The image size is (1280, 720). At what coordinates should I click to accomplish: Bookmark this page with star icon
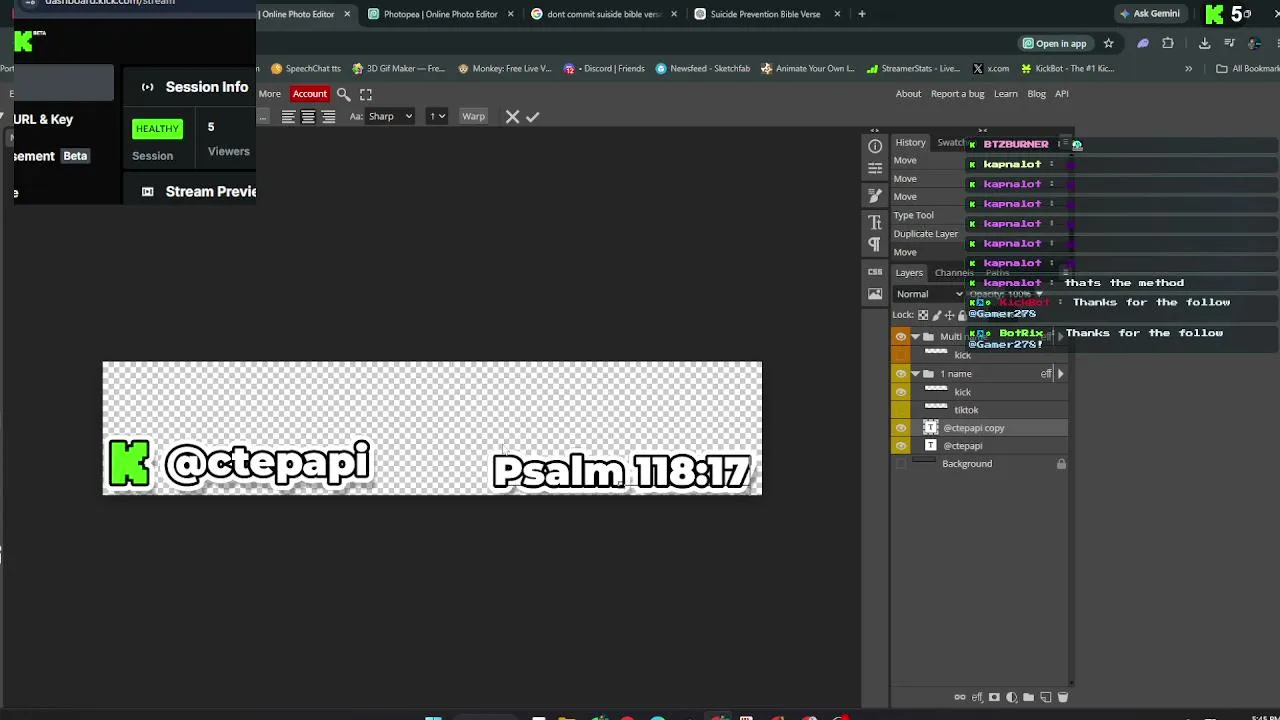1108,43
